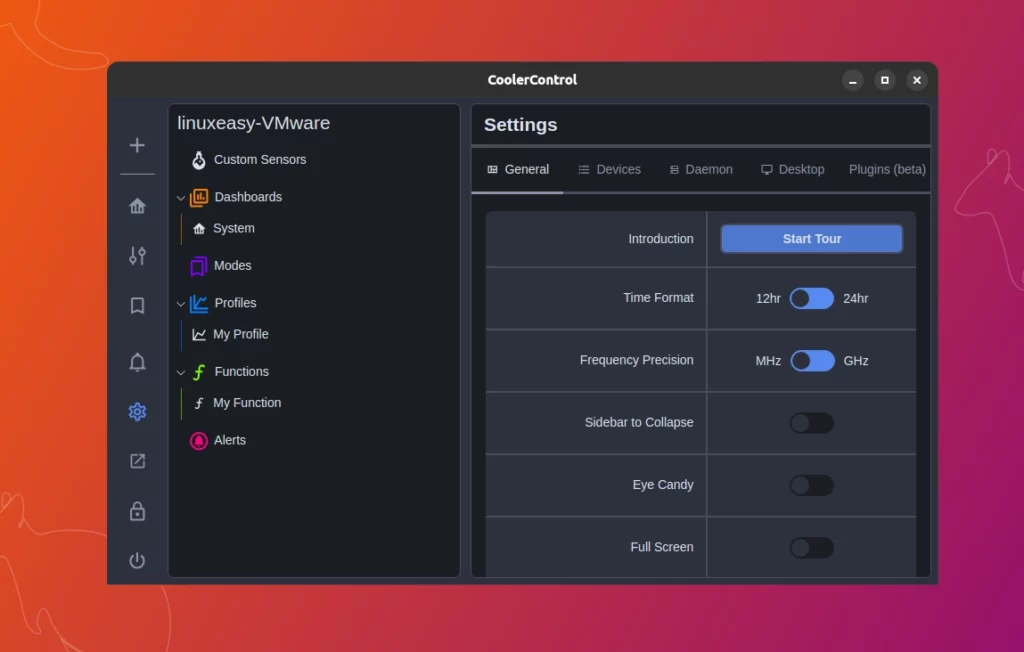Collapse the Profiles section
Image resolution: width=1024 pixels, height=652 pixels.
click(x=181, y=302)
